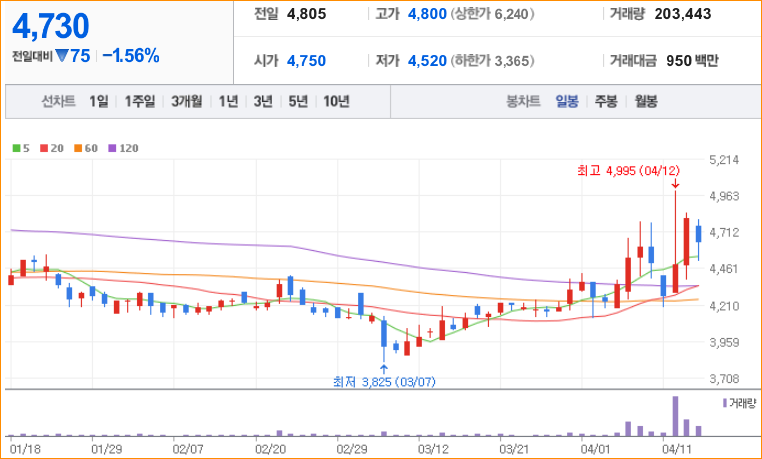Switch to 월봉 monthly candle chart
The width and height of the screenshot is (762, 459).
click(x=646, y=101)
